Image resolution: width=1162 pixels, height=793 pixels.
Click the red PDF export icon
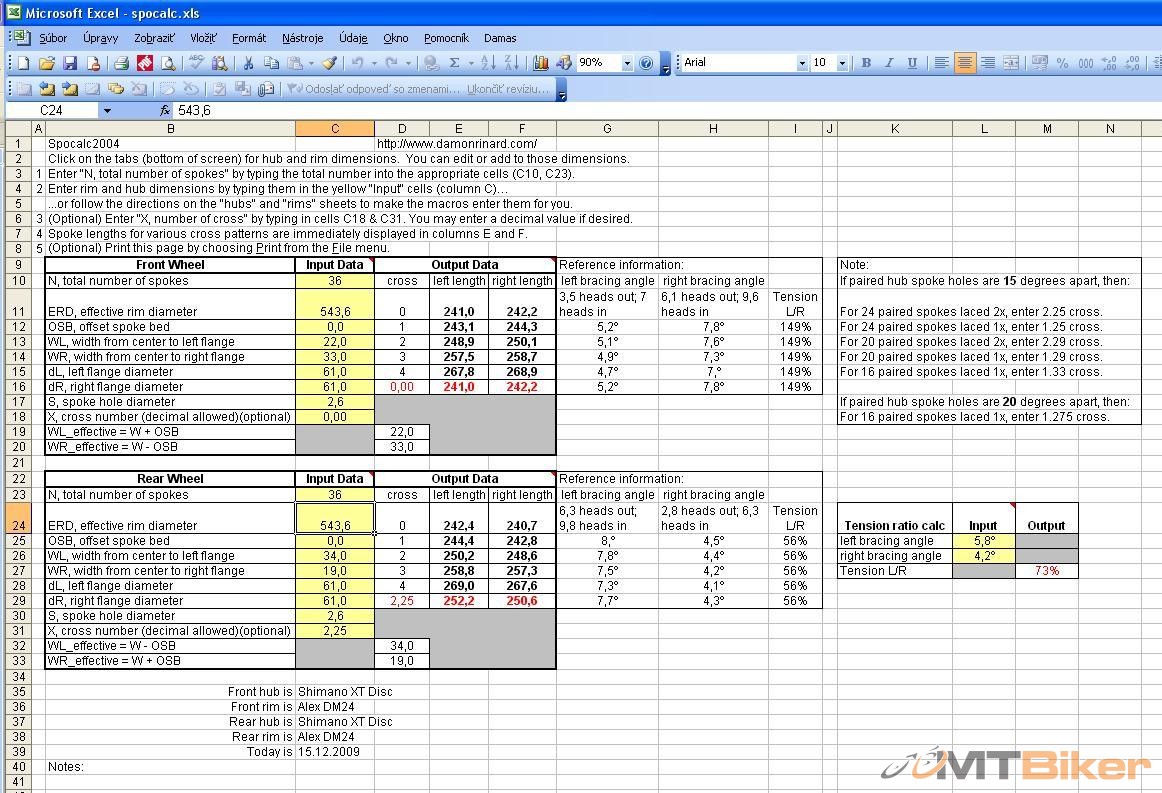click(145, 63)
